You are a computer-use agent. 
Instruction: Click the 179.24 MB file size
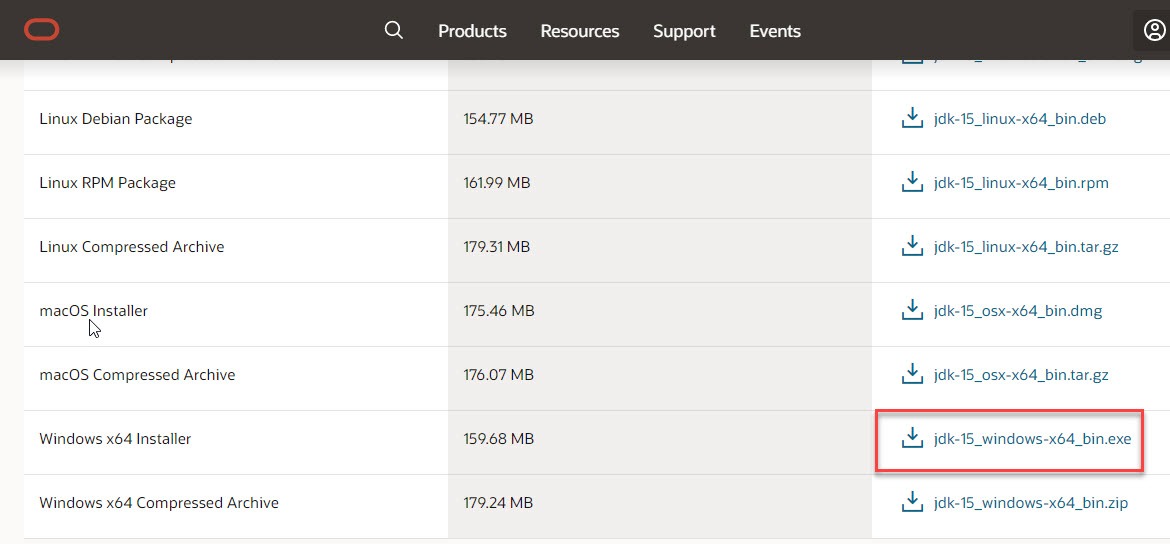click(498, 503)
